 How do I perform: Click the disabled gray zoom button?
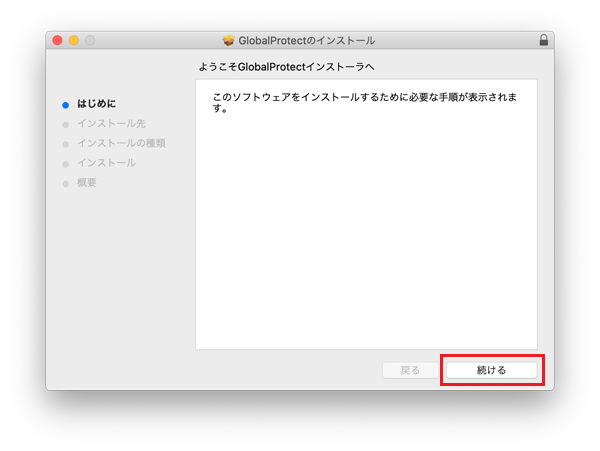(90, 40)
